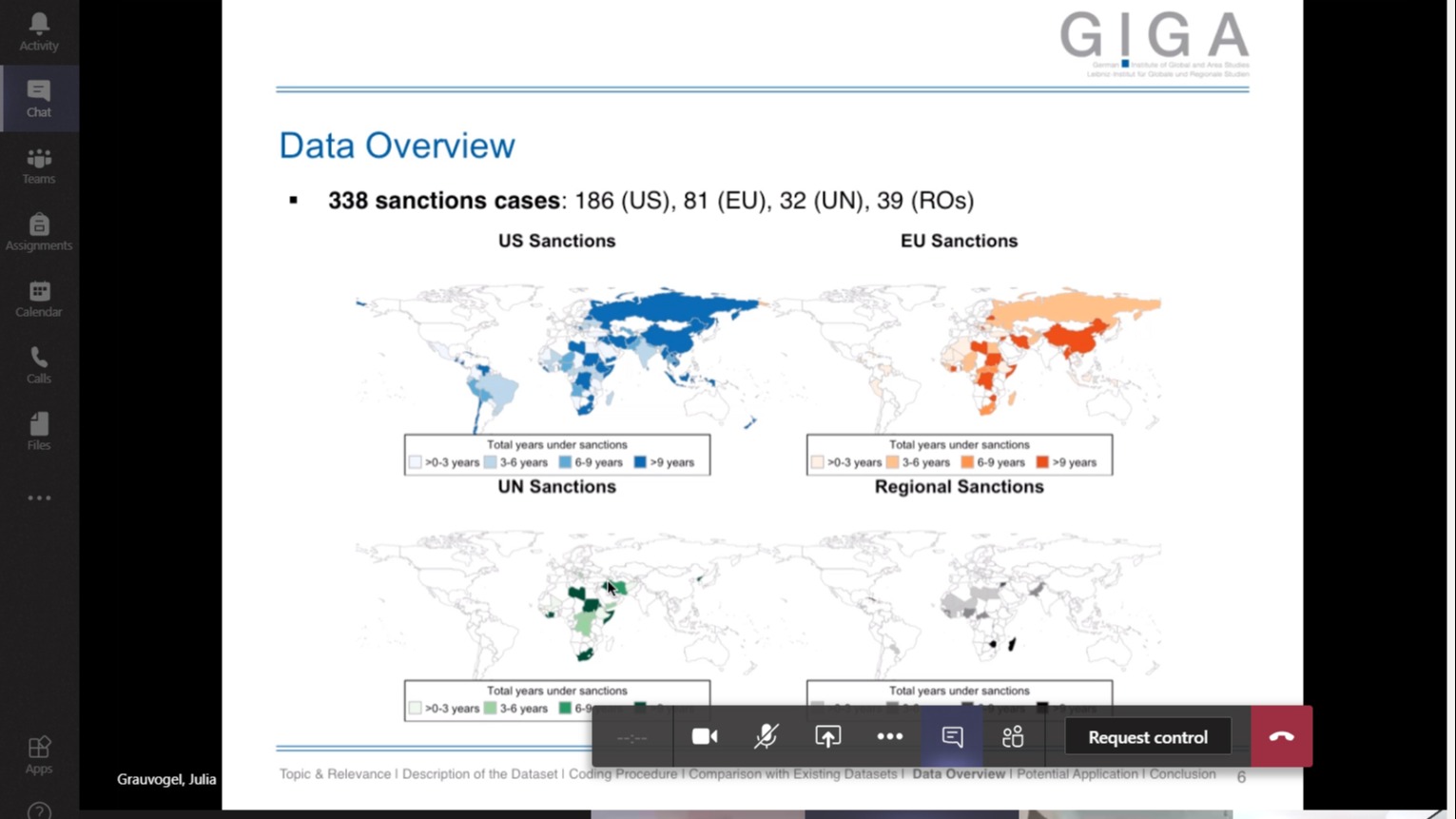Open Files in the sidebar

click(39, 432)
